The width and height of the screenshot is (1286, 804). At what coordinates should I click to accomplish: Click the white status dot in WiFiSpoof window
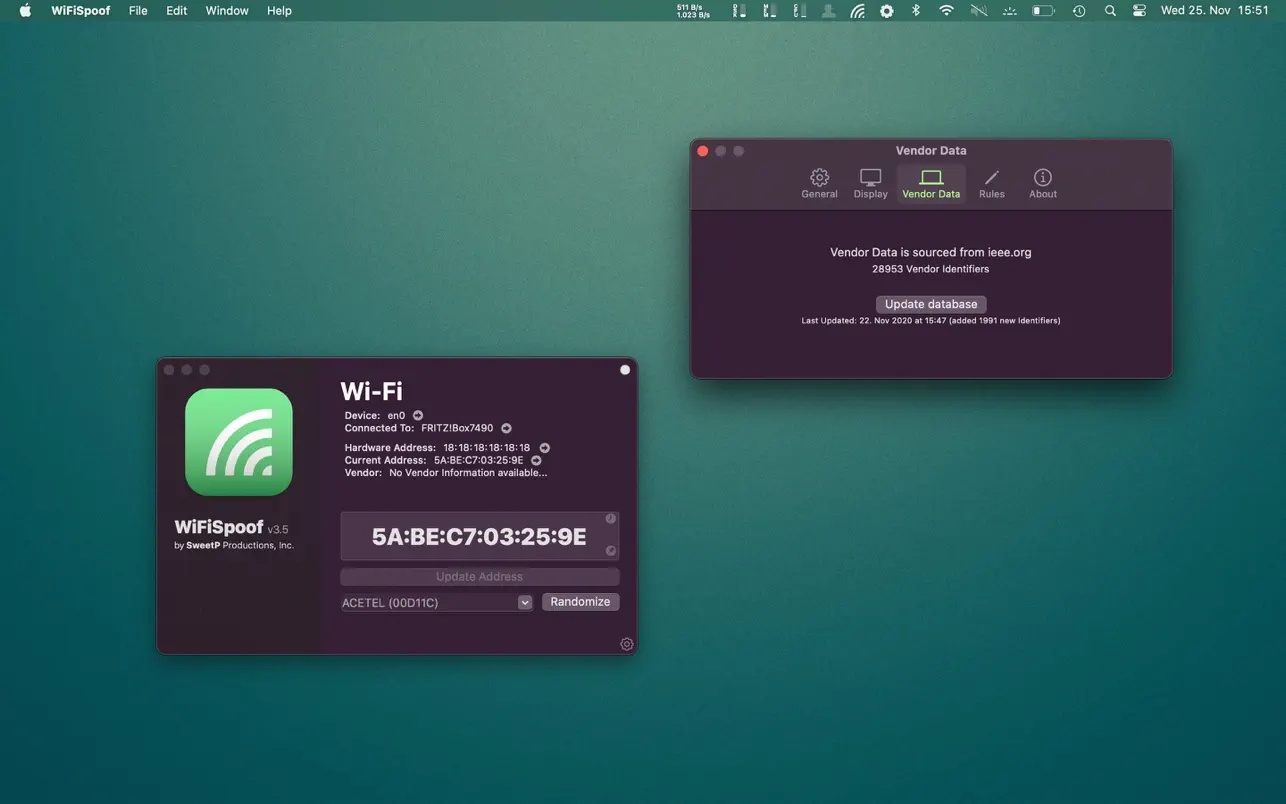(x=625, y=370)
